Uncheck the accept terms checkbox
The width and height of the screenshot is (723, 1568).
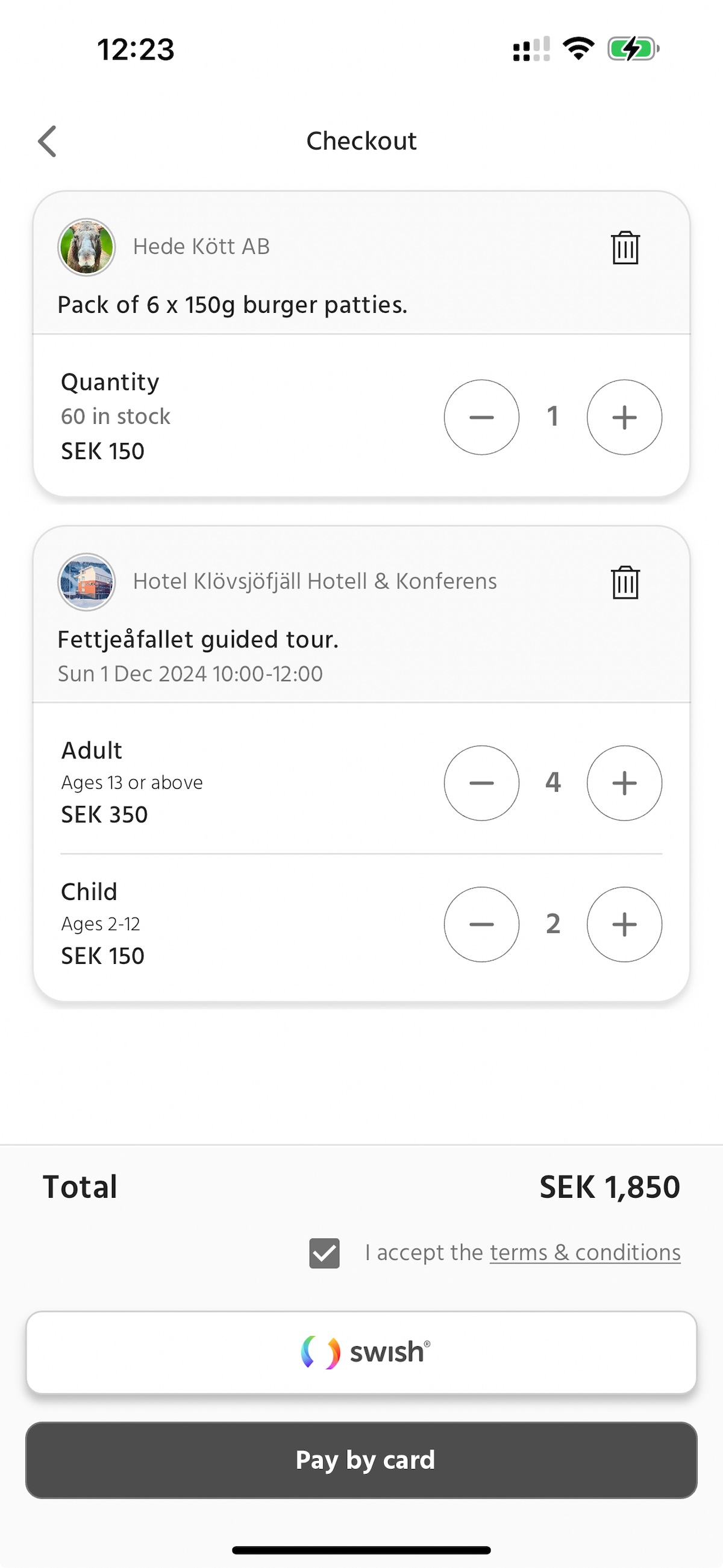pyautogui.click(x=324, y=1253)
